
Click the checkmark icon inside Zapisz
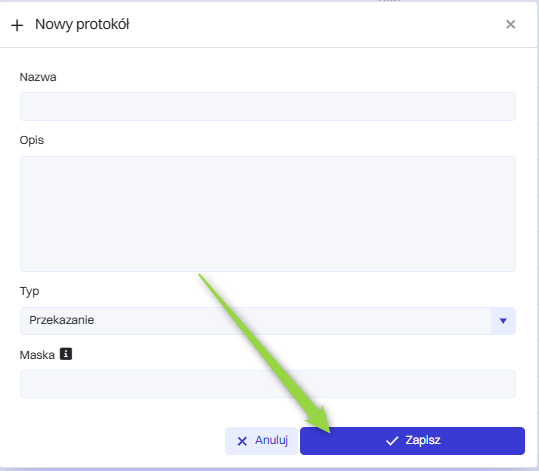point(392,441)
